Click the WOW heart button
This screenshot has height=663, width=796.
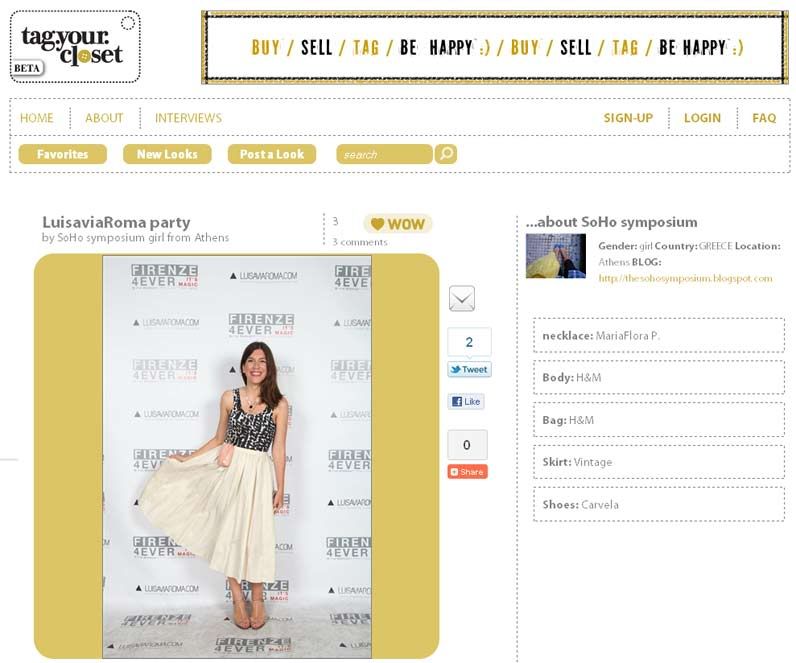(398, 224)
